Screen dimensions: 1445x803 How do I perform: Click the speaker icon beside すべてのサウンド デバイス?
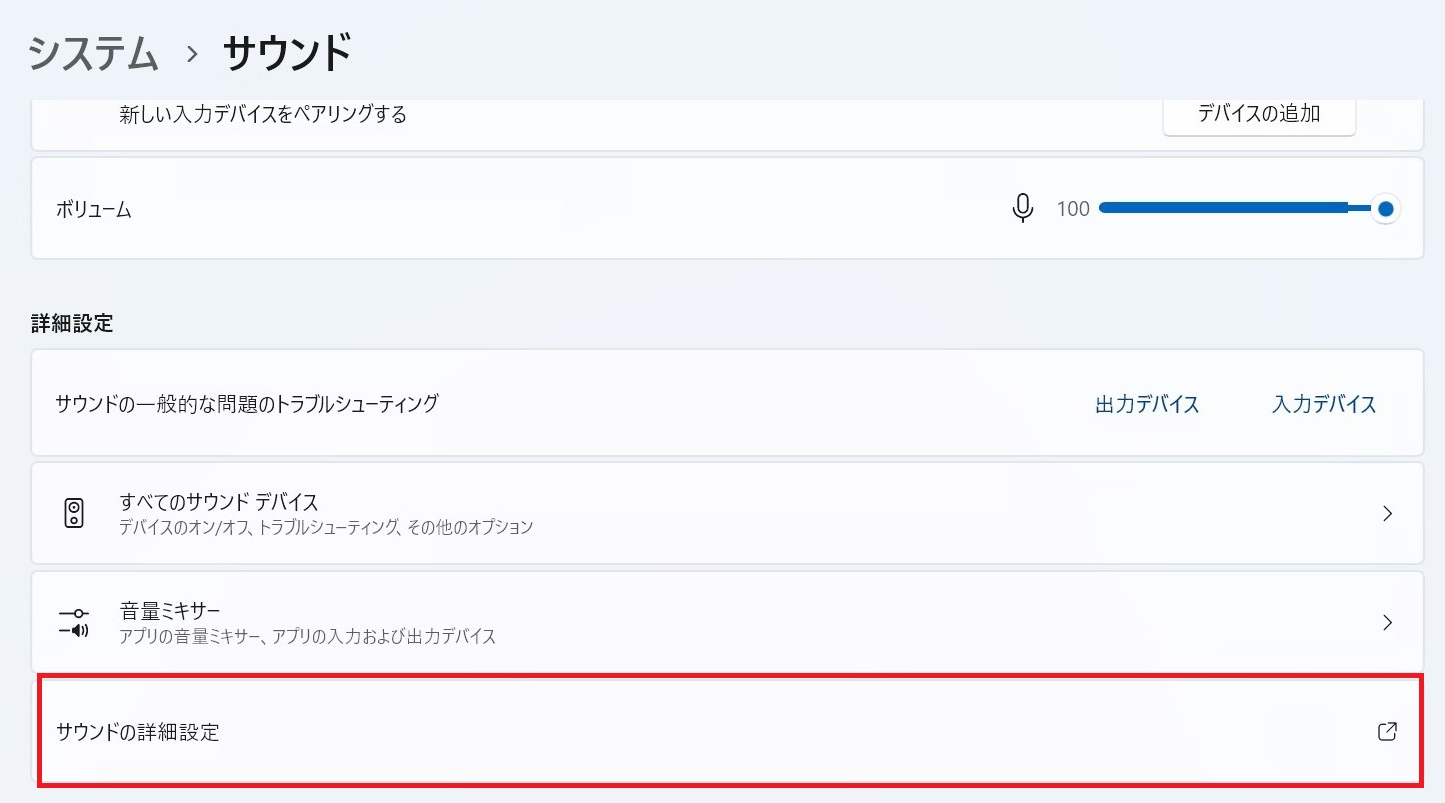click(74, 513)
